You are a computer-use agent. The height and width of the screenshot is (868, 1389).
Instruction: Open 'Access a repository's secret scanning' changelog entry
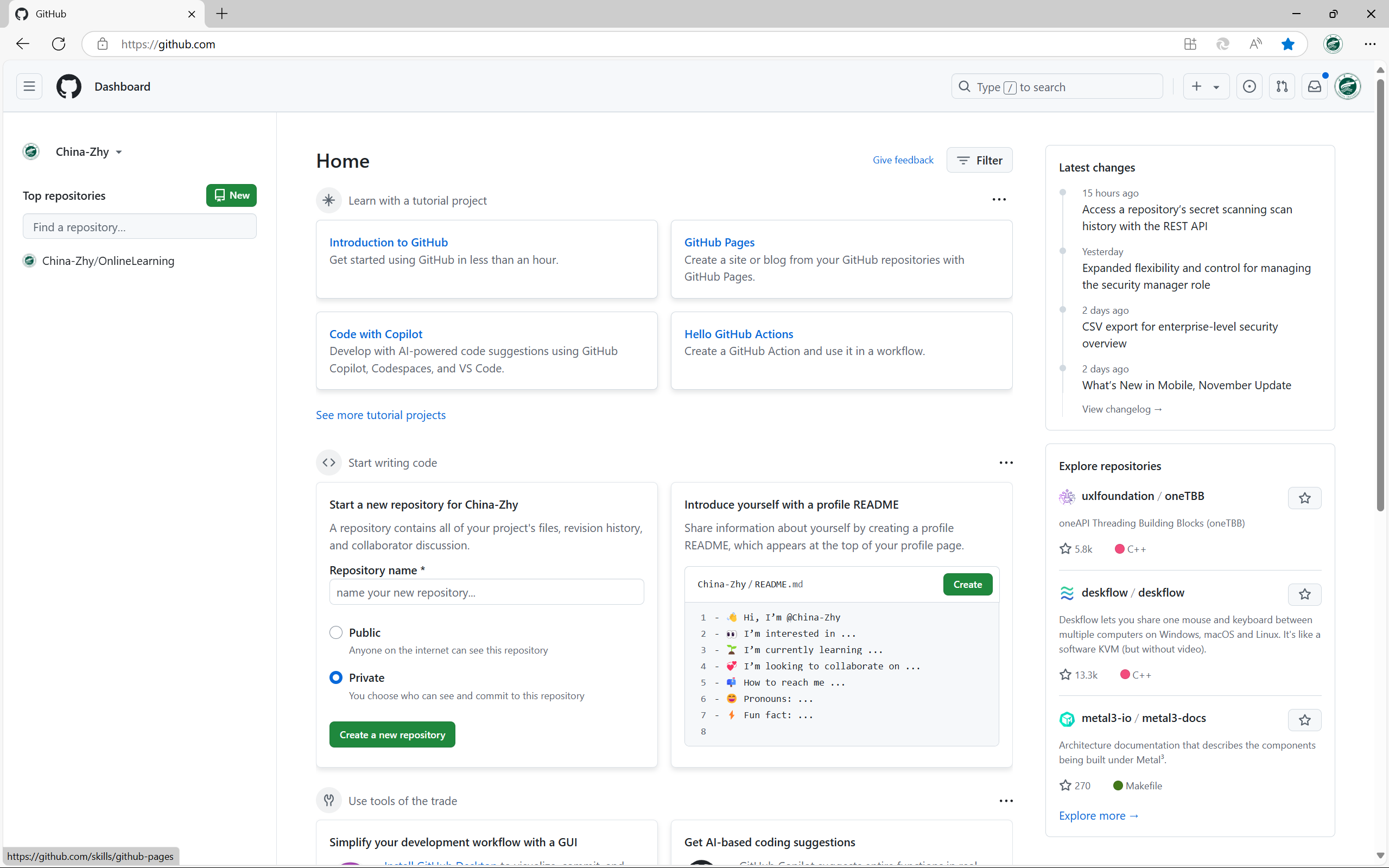(x=1187, y=218)
